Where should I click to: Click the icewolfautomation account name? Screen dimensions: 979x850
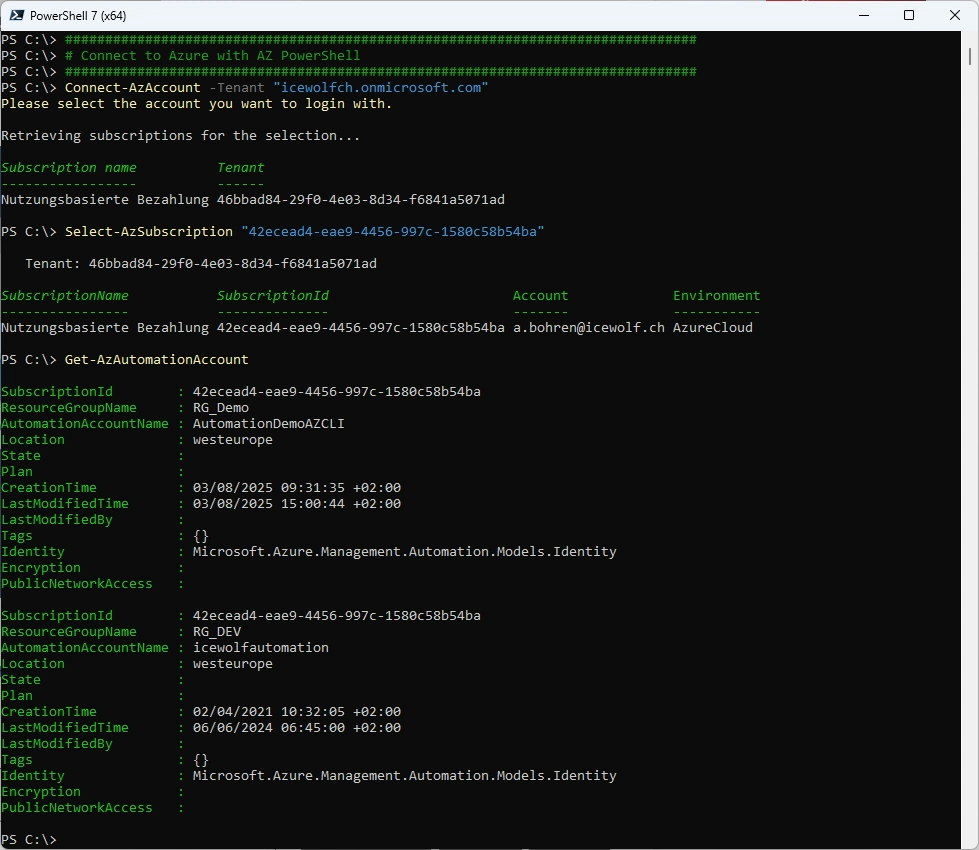(260, 648)
